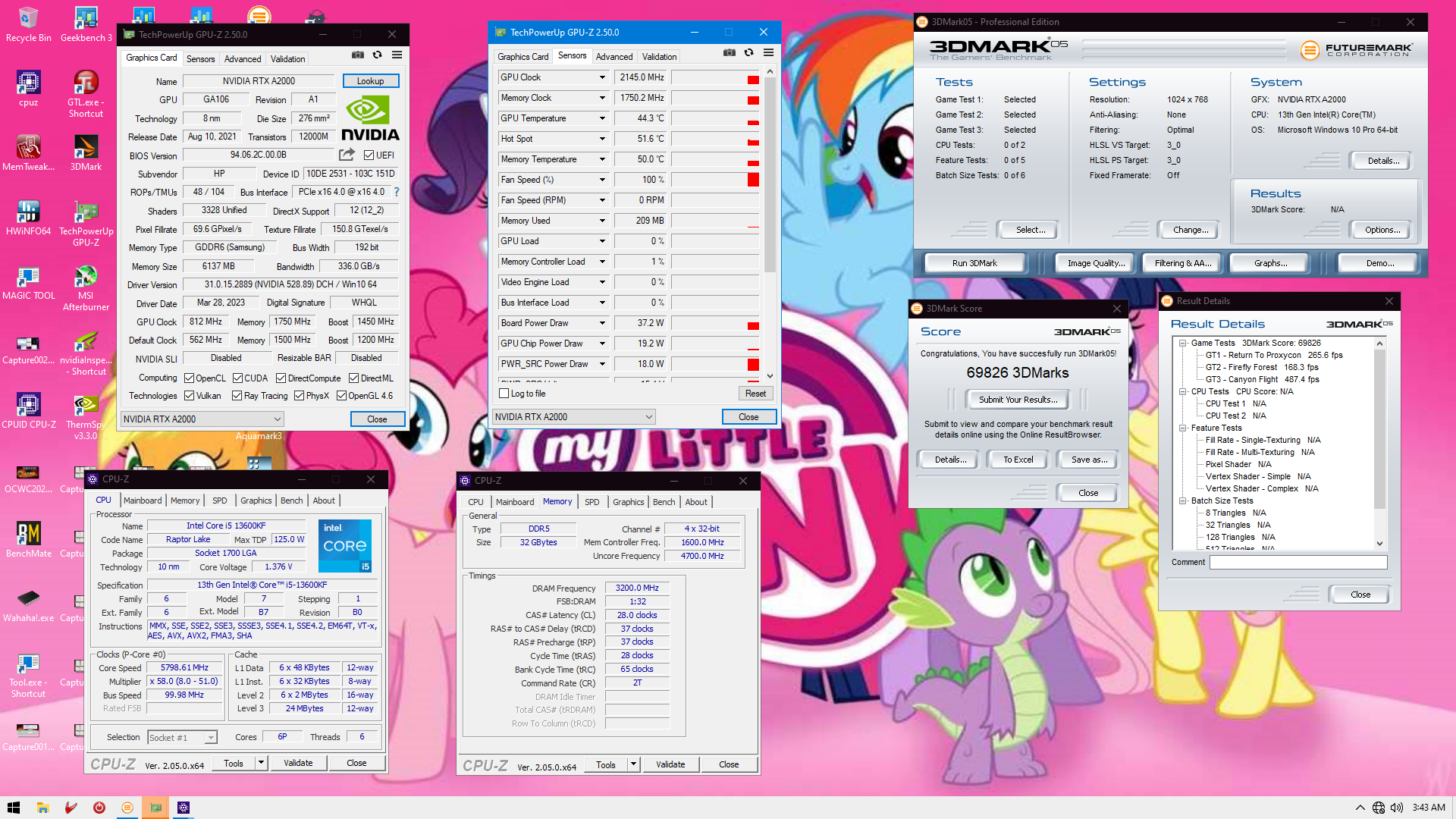Open hamburger menu in GPU-Z Graphics Card window
Image resolution: width=1456 pixels, height=819 pixels.
click(x=397, y=55)
